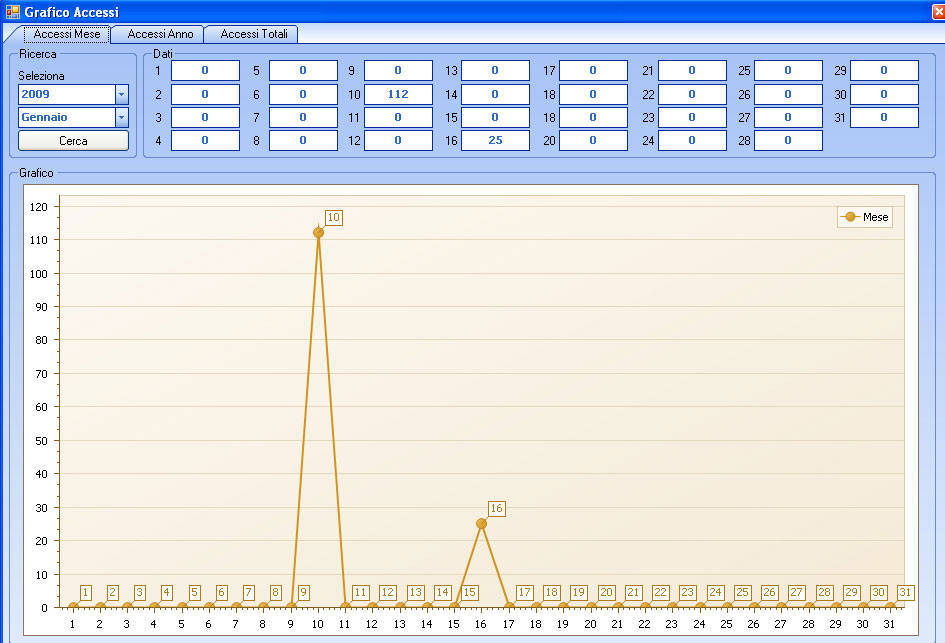945x643 pixels.
Task: Select the data label '16' on the chart
Action: (496, 508)
